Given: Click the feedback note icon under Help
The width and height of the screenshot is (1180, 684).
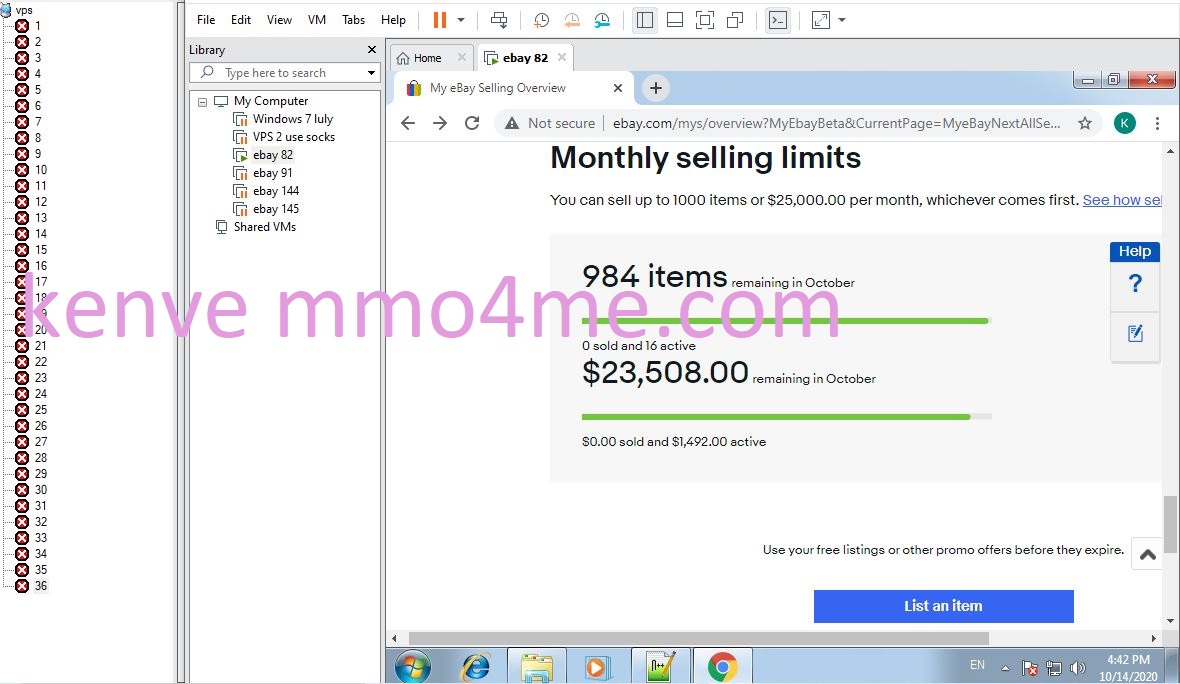Looking at the screenshot, I should [1135, 333].
